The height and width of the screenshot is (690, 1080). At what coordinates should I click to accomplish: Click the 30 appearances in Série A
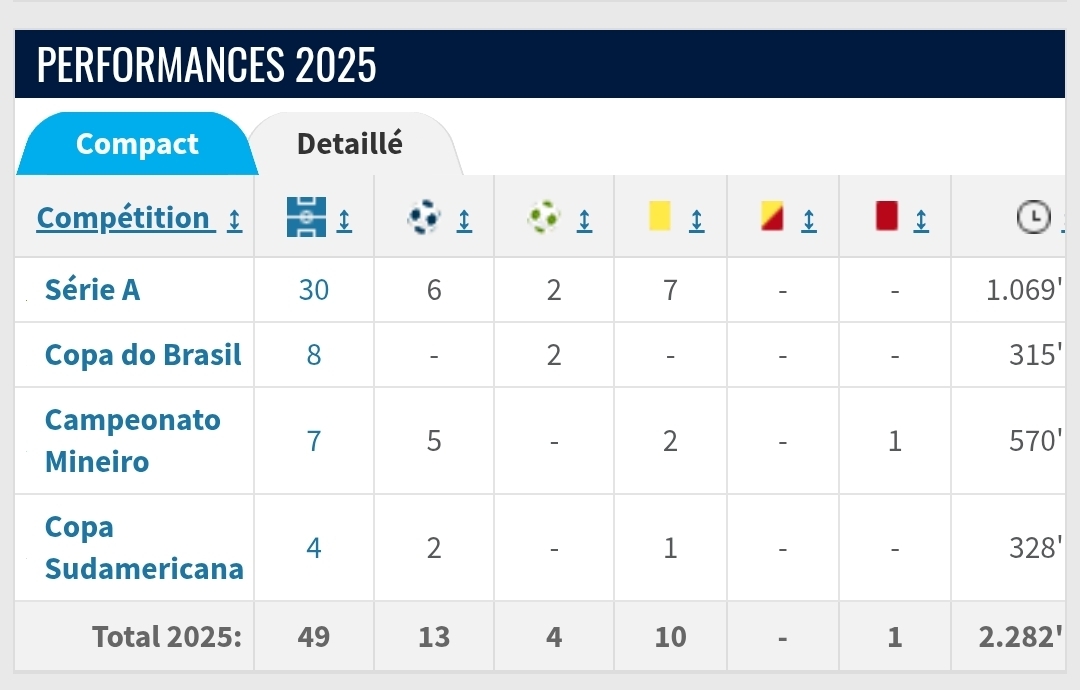[x=314, y=290]
